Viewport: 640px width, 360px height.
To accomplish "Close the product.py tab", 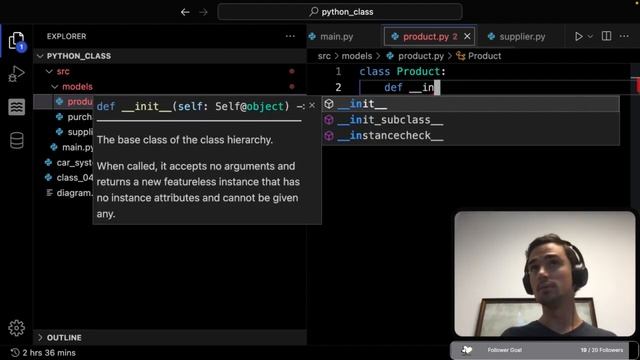I will click(467, 37).
